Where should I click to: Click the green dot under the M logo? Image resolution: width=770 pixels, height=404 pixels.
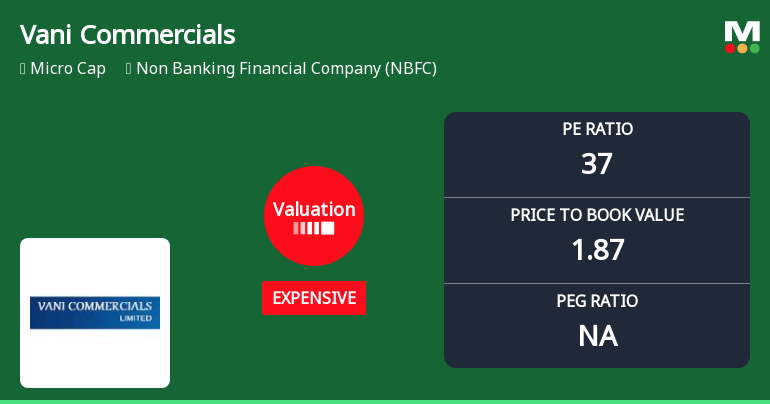(755, 48)
